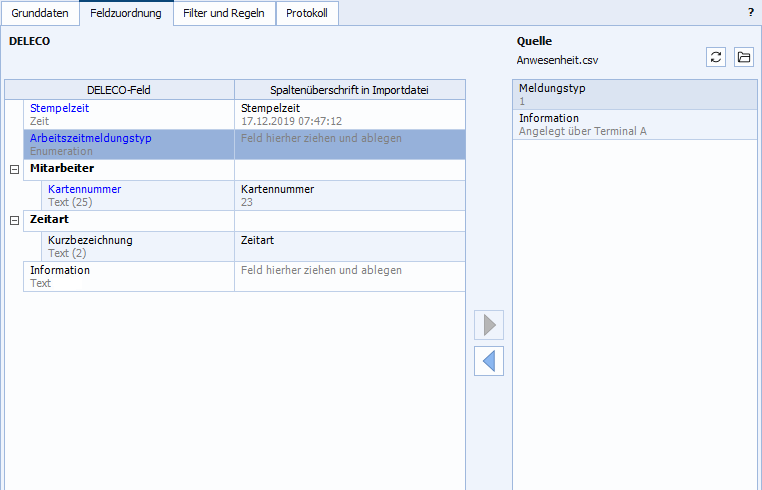Click the Kartennummer field link
The image size is (762, 490).
click(84, 189)
